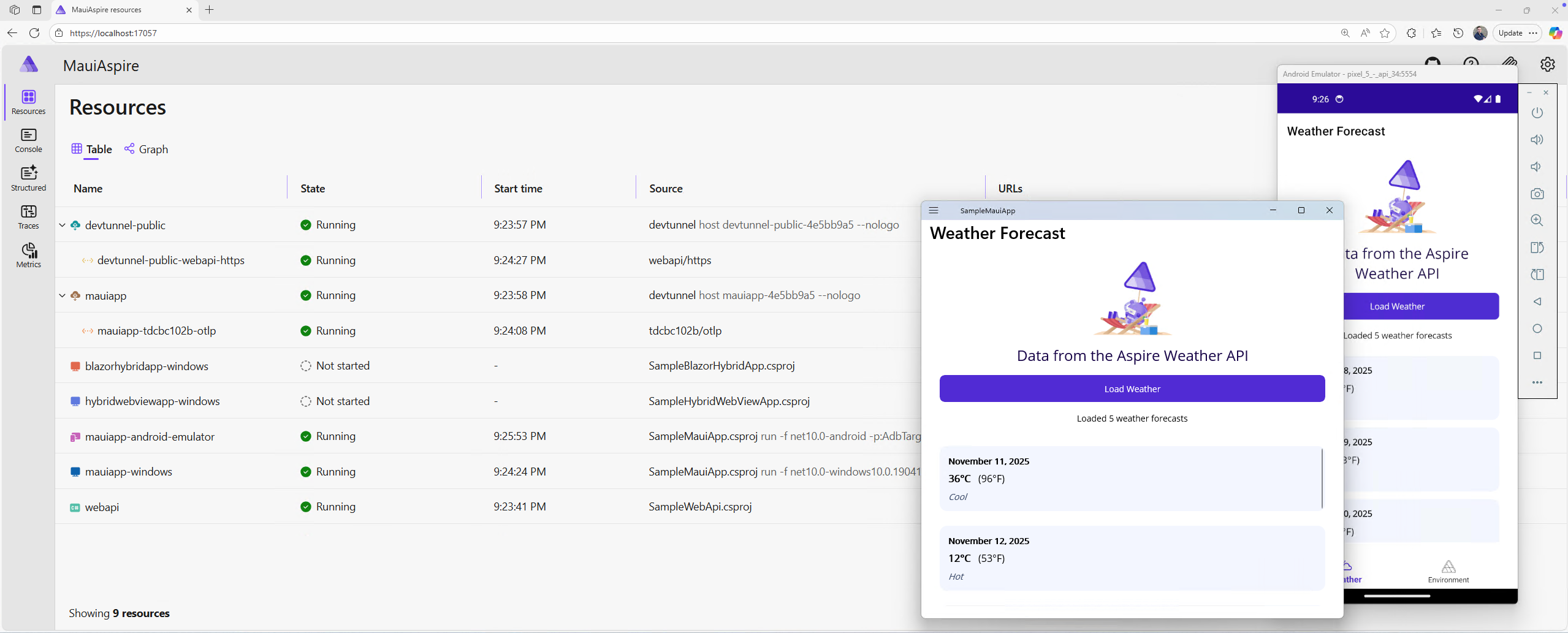Collapse the devtunnel-public resource row
Viewport: 1568px width, 633px height.
[x=62, y=225]
